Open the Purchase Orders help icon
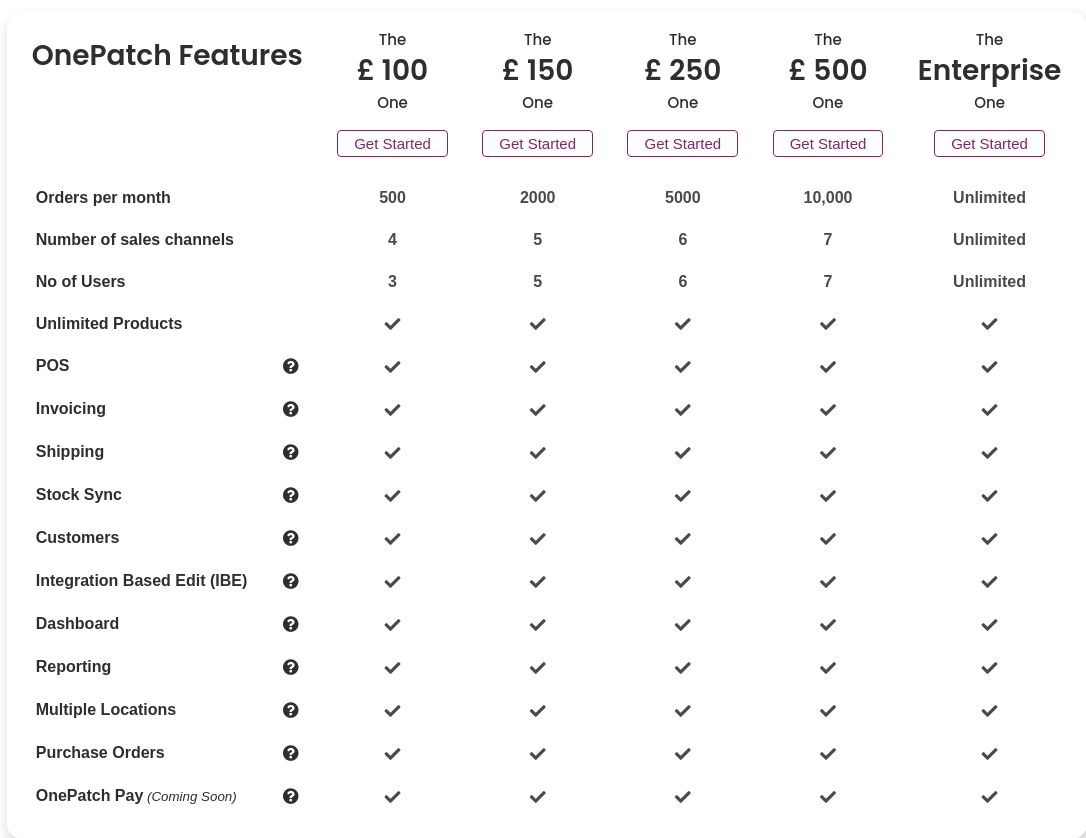 (290, 753)
